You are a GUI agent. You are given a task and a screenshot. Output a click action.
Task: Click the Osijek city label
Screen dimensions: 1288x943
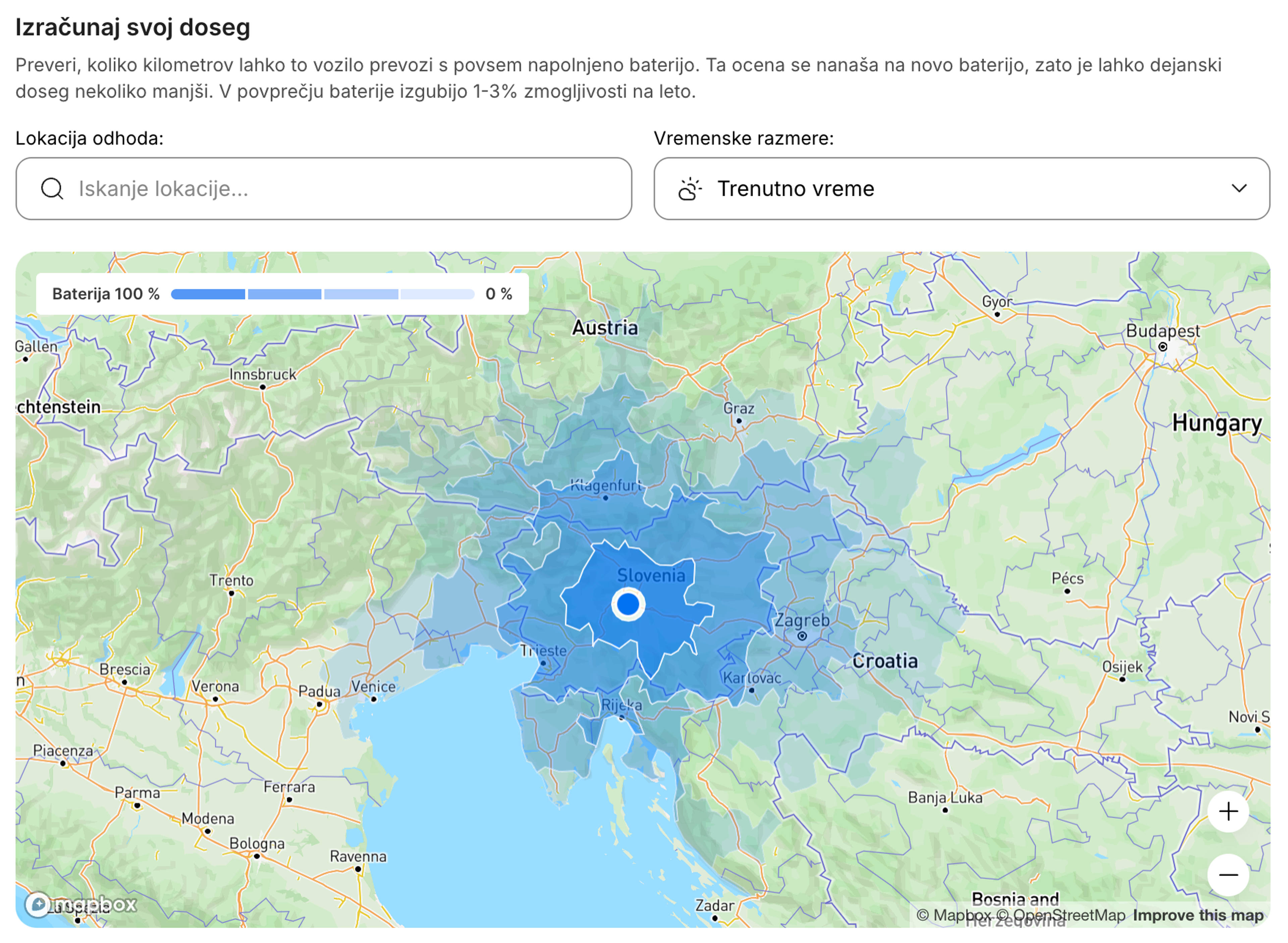[x=1122, y=667]
